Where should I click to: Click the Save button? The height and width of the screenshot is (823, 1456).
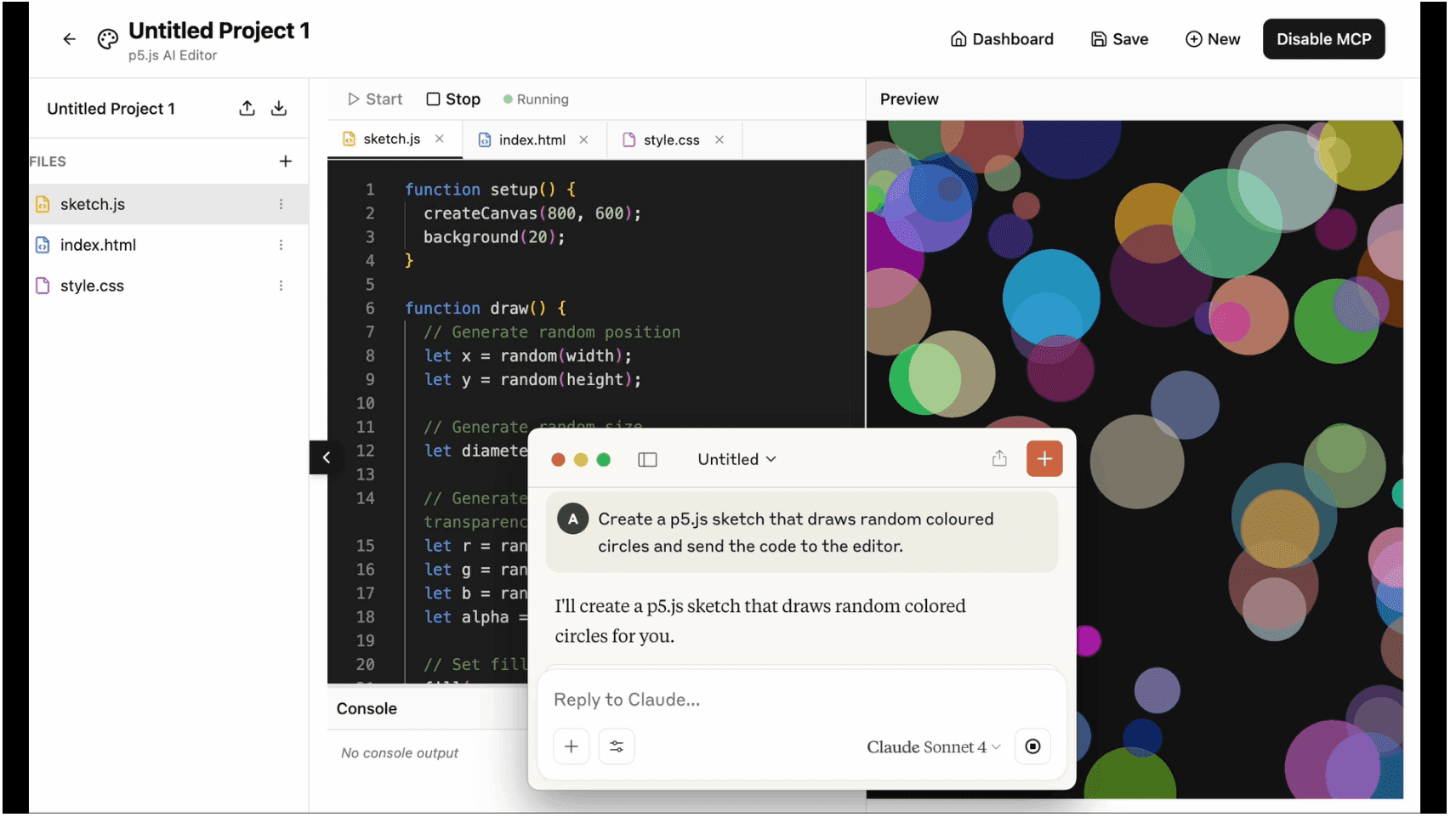pos(1119,38)
